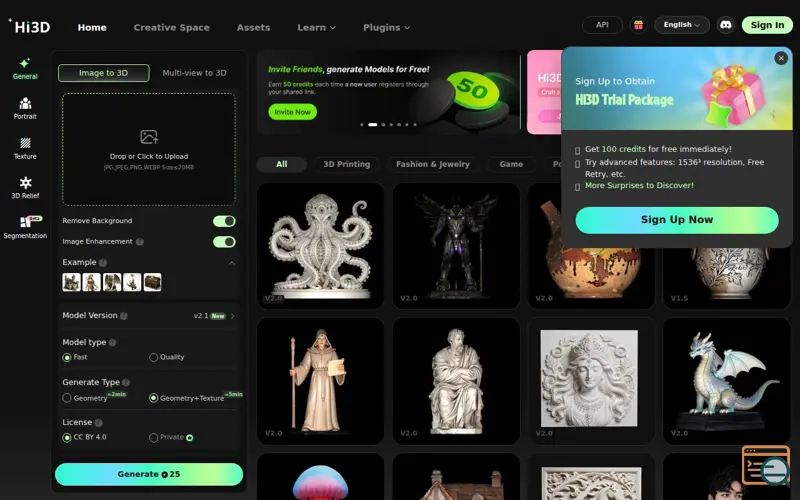This screenshot has height=500, width=800.
Task: Toggle the Remove Background switch
Action: (224, 221)
